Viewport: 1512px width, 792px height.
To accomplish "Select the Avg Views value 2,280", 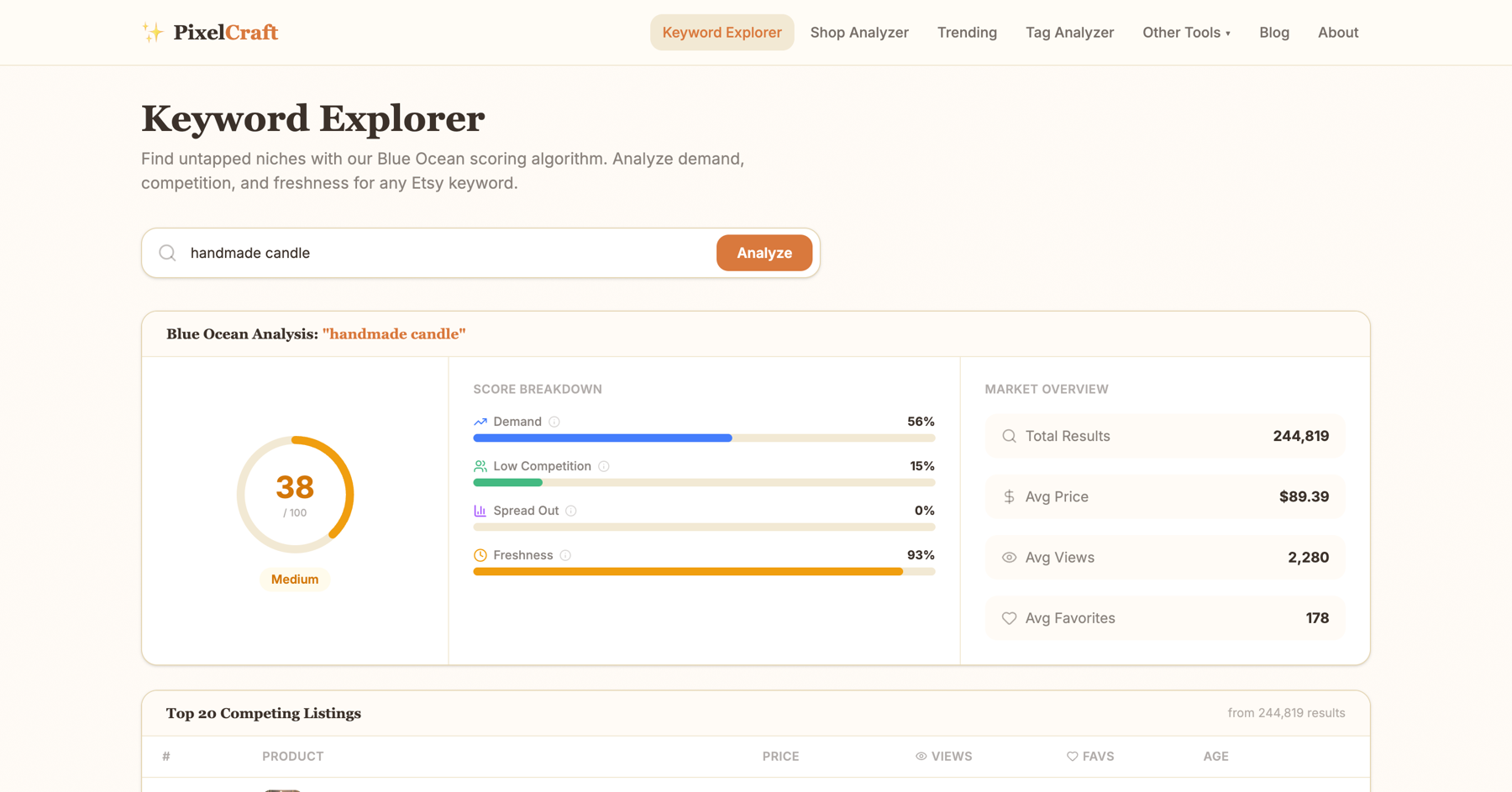I will (x=1308, y=558).
